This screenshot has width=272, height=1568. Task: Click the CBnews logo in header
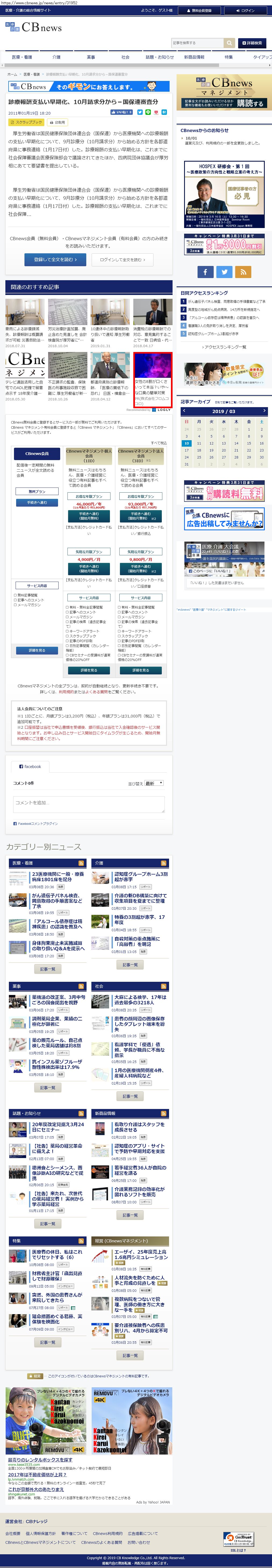click(x=34, y=27)
